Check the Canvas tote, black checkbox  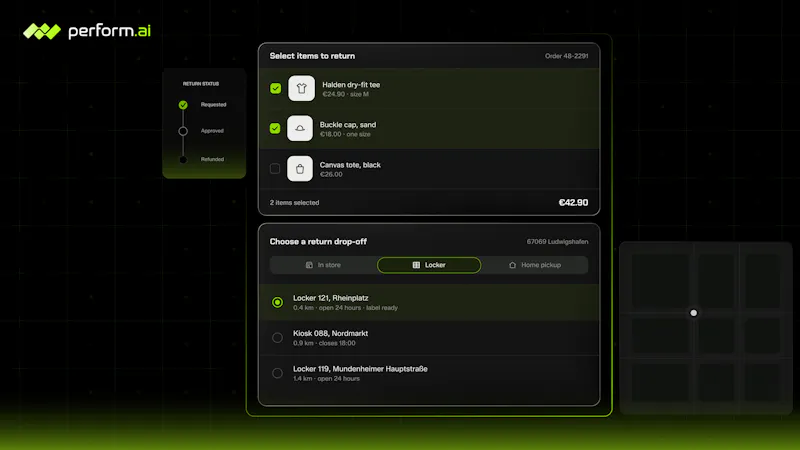click(275, 168)
